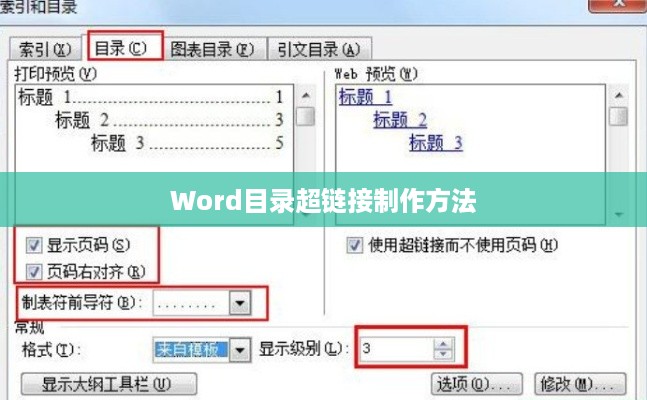This screenshot has height=400, width=647.
Task: Click the 修改 button
Action: tap(580, 384)
